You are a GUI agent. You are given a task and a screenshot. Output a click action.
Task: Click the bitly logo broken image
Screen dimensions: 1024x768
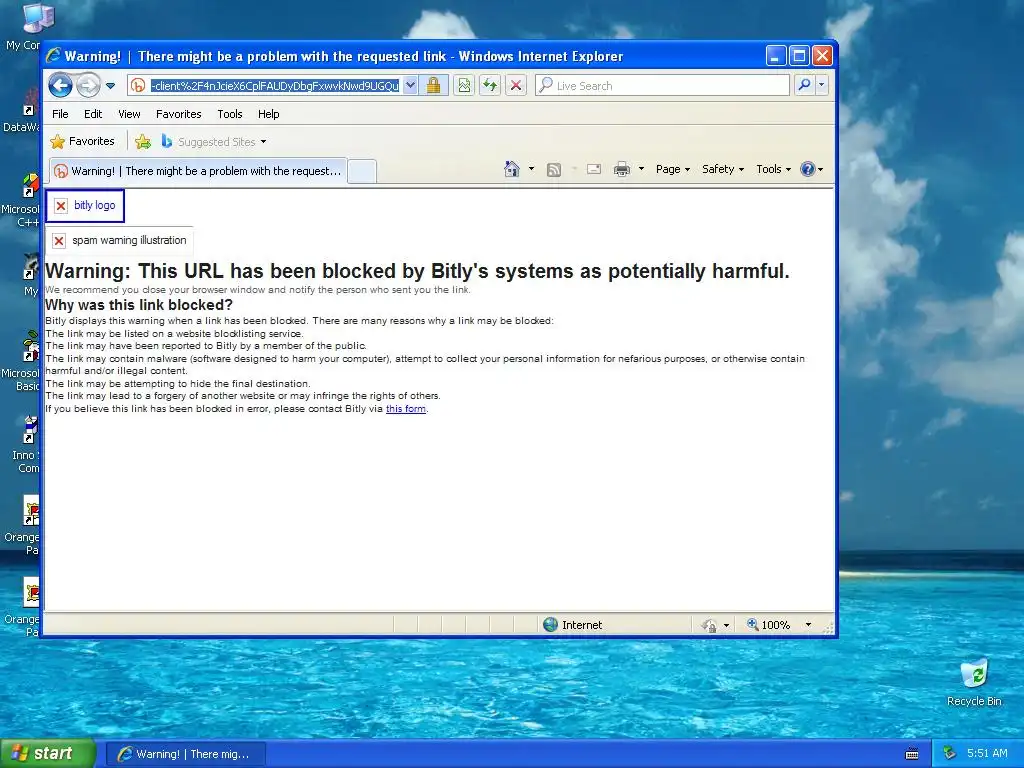(x=85, y=206)
